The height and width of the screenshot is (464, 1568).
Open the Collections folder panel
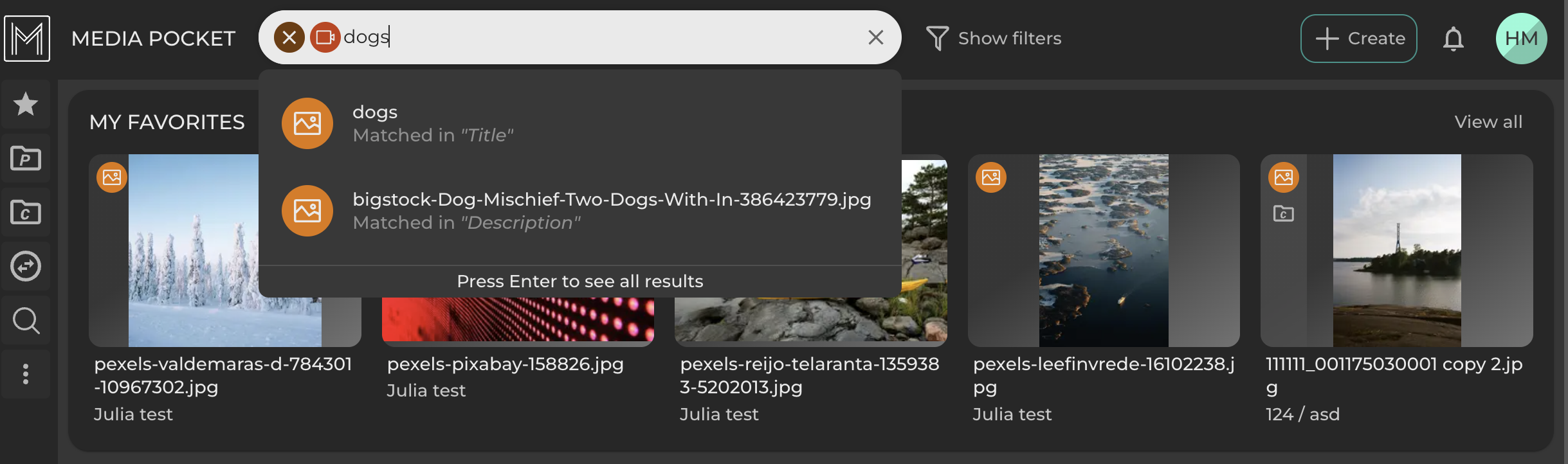click(x=26, y=212)
